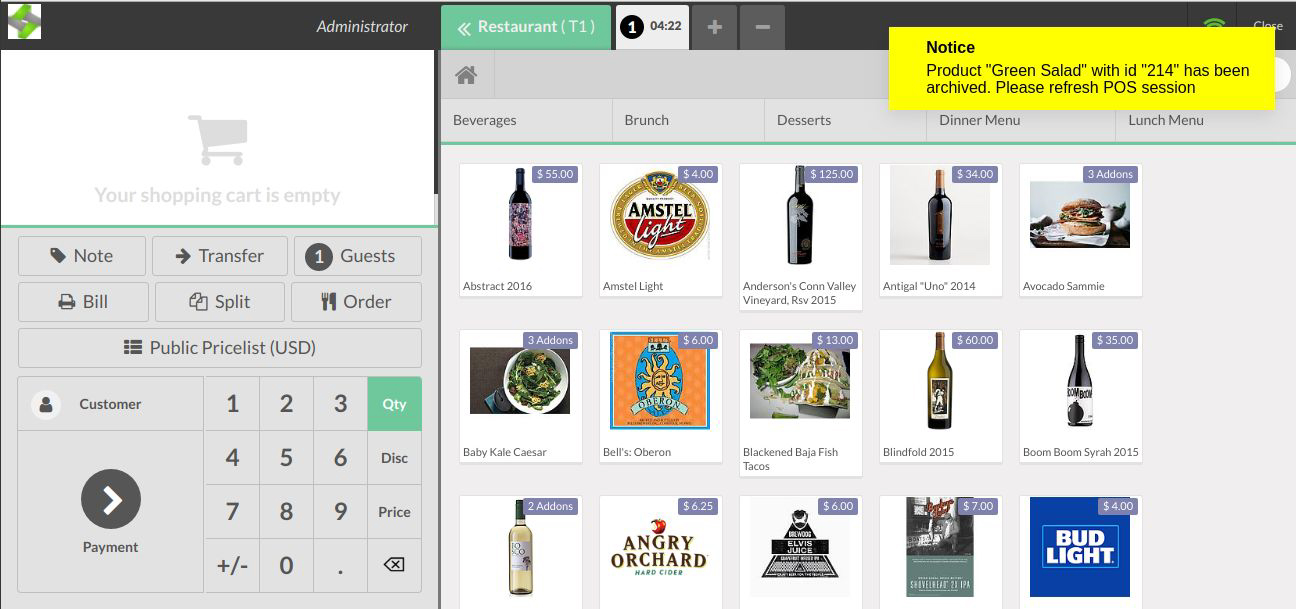This screenshot has height=609, width=1296.
Task: Add Angry Orchard hard cider
Action: [x=661, y=552]
